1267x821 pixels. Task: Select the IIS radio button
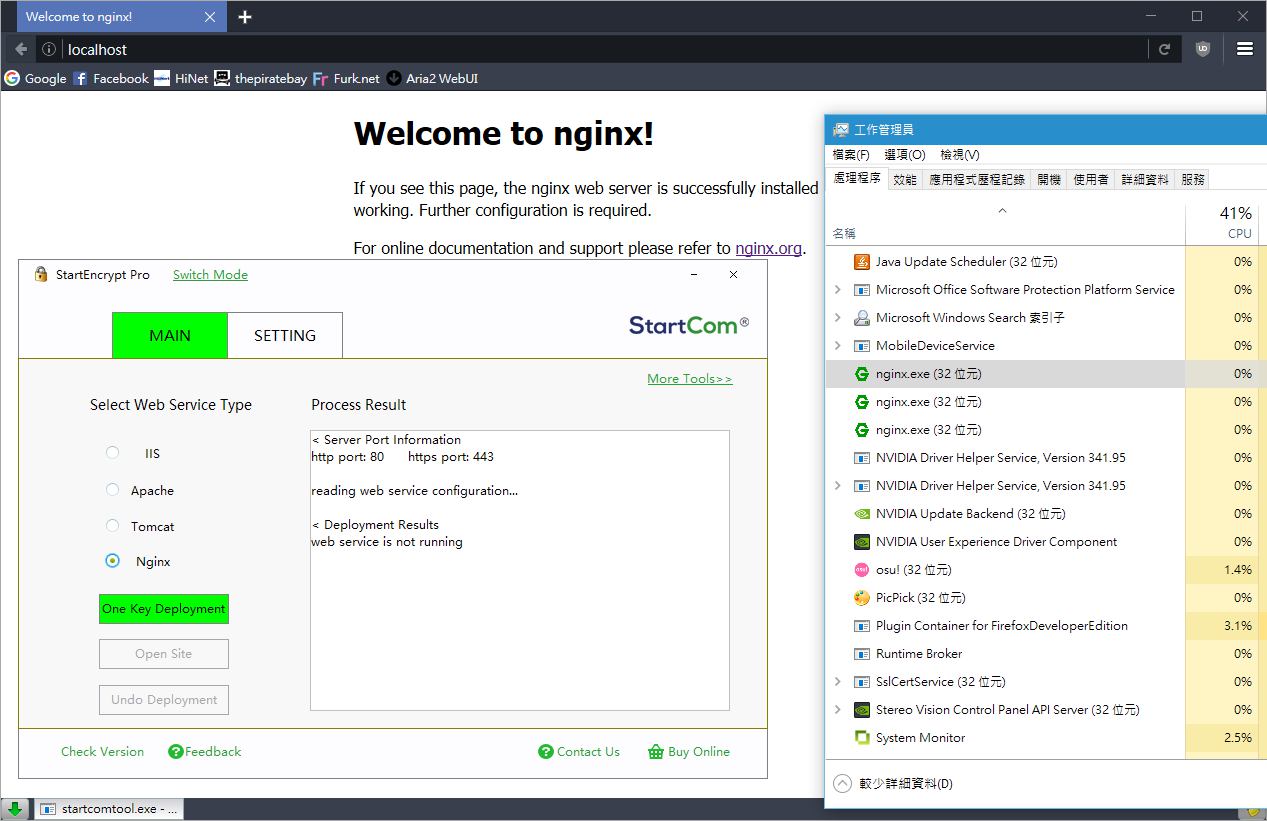(113, 453)
